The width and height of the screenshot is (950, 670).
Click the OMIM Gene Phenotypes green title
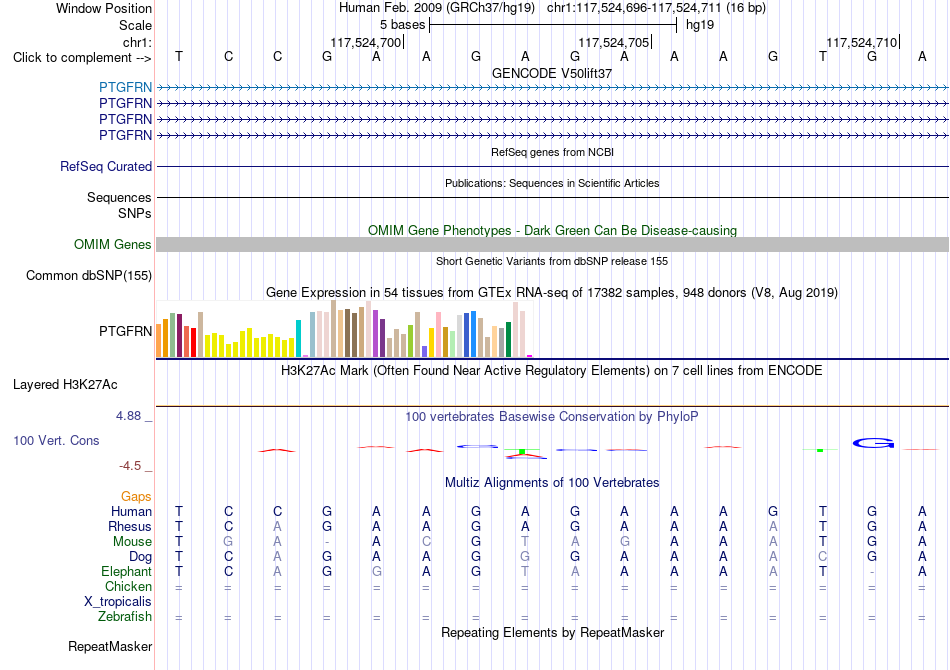552,230
